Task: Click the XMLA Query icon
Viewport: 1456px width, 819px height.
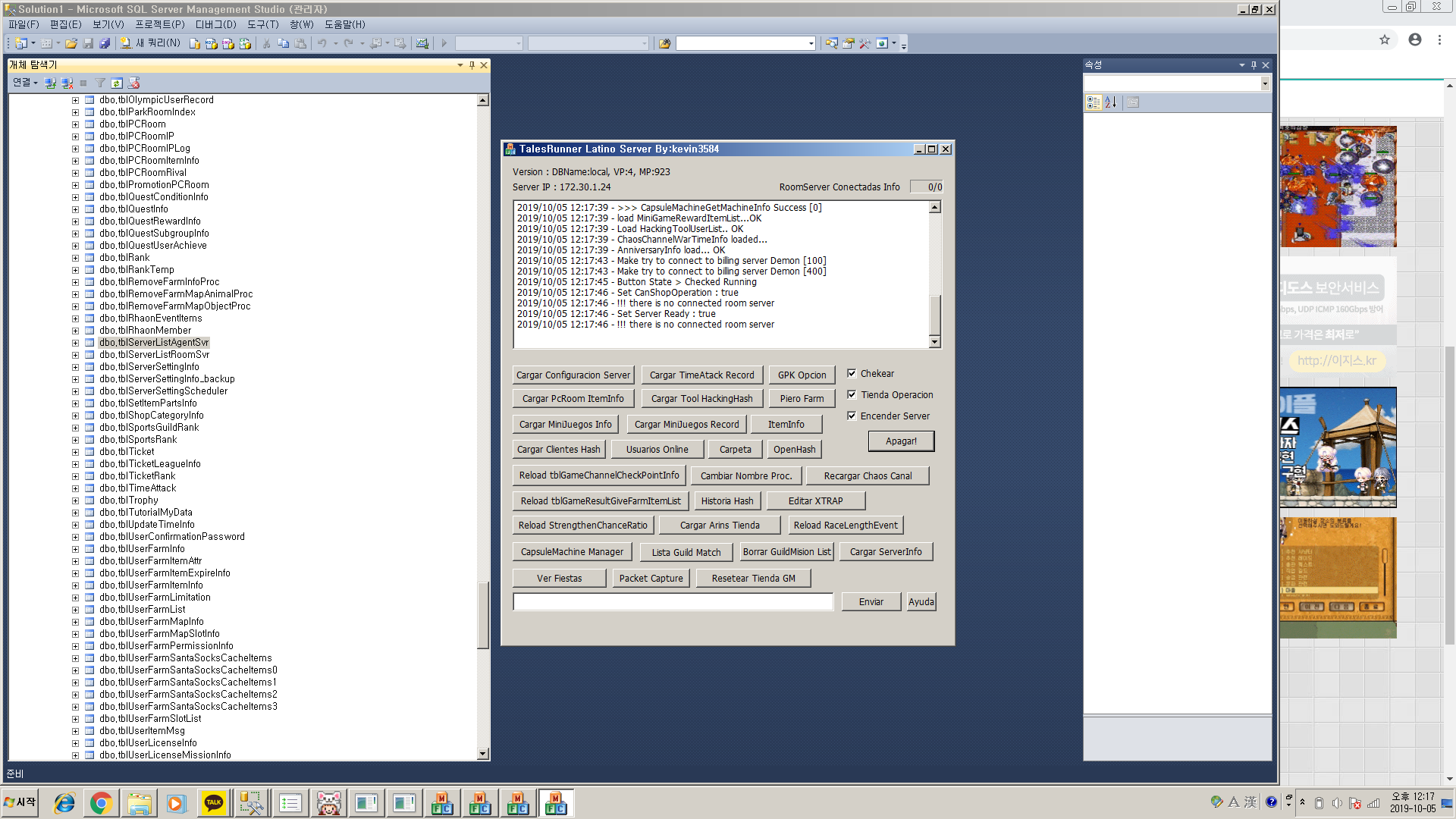Action: click(x=245, y=43)
